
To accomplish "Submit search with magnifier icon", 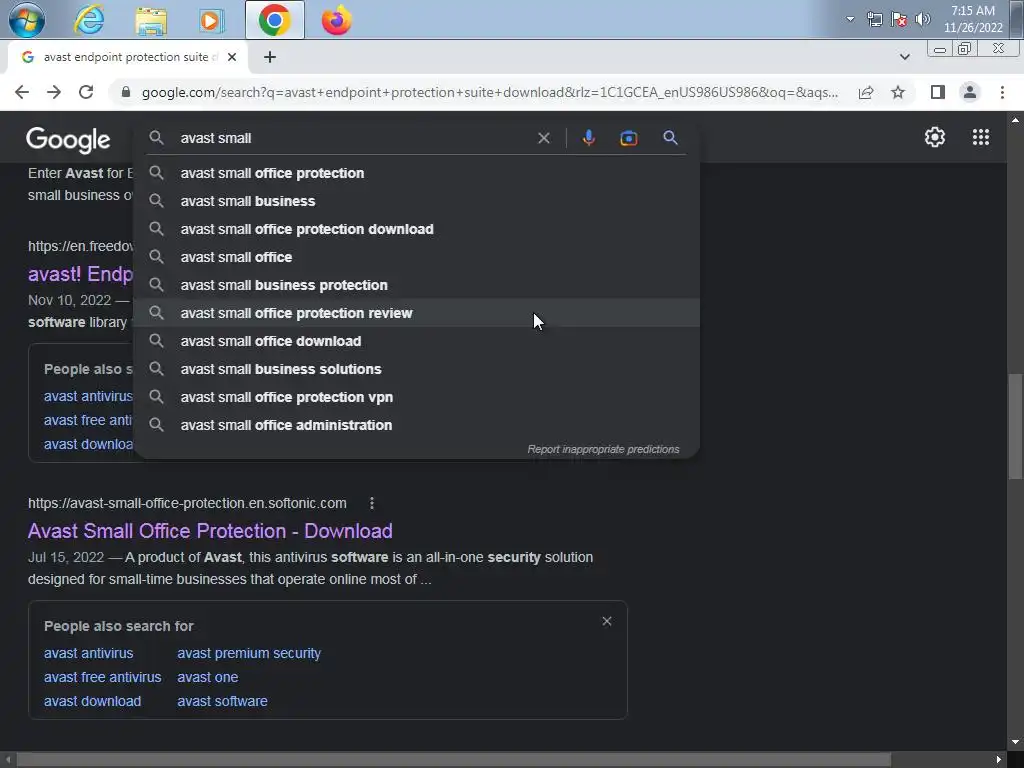I will pyautogui.click(x=670, y=138).
